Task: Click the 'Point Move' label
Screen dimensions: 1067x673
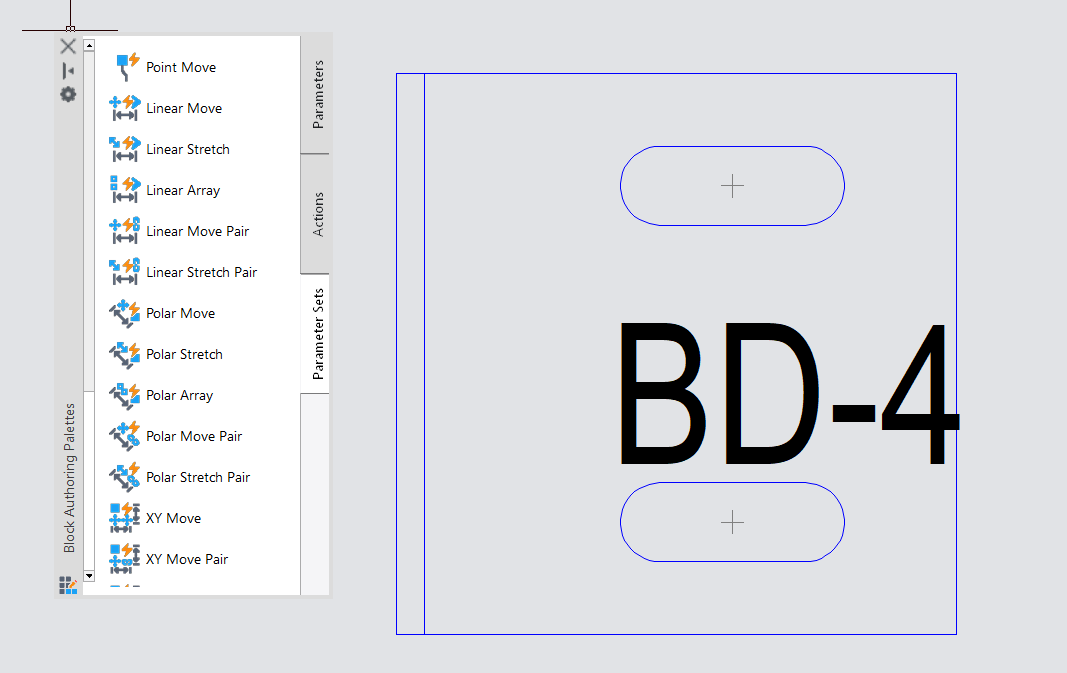Action: click(x=181, y=67)
